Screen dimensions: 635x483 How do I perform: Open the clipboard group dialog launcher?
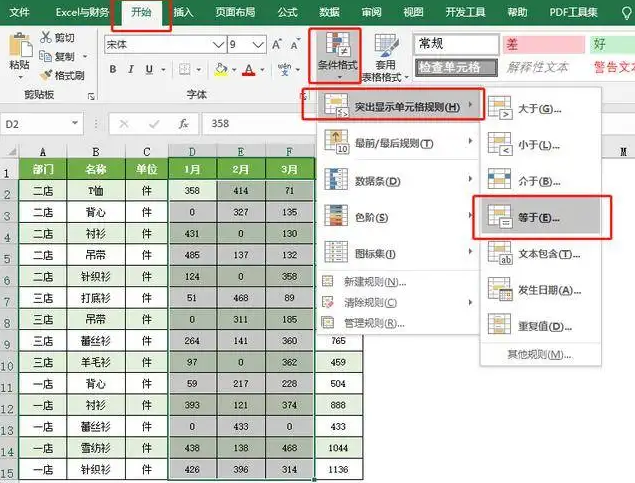[91, 96]
